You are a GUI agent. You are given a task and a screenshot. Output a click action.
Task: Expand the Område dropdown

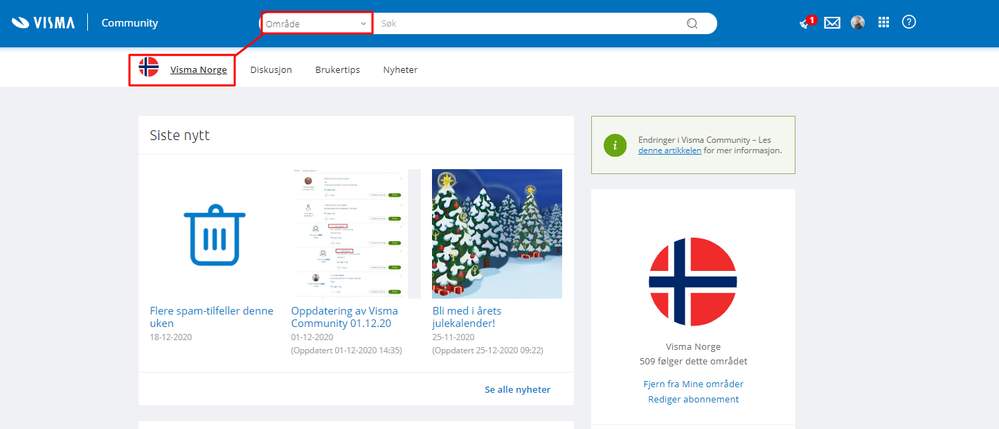[x=316, y=24]
